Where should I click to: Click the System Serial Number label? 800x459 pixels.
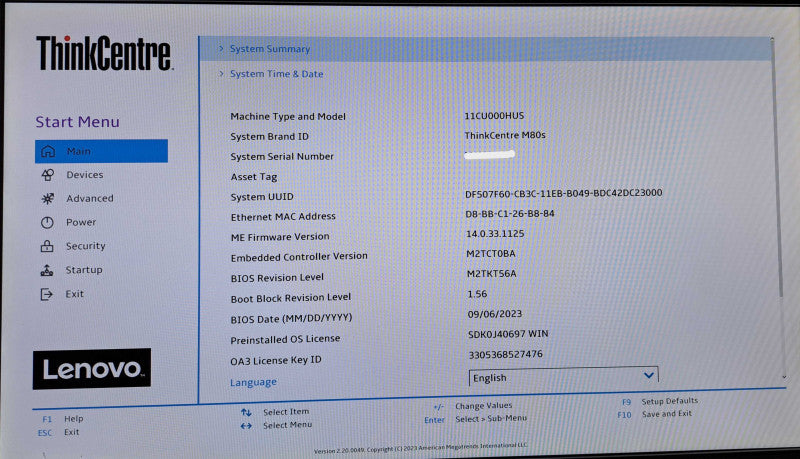click(x=282, y=157)
